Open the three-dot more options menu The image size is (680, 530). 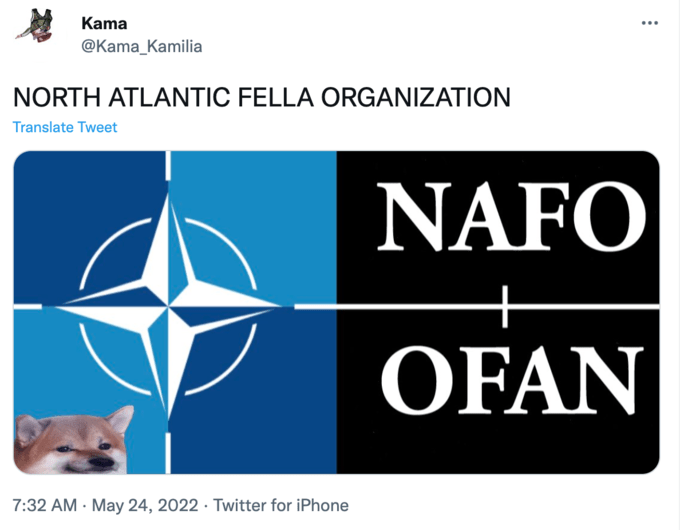[x=649, y=23]
